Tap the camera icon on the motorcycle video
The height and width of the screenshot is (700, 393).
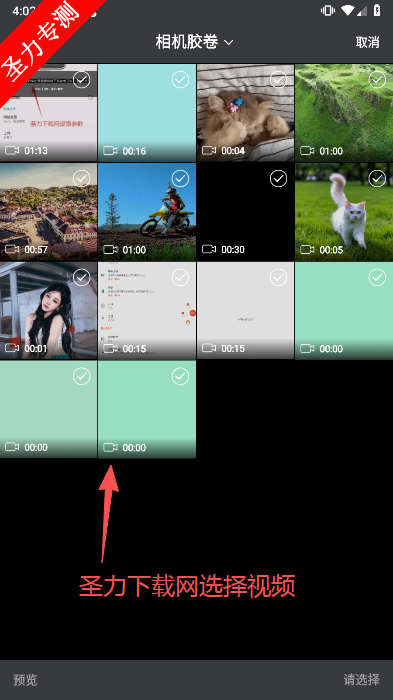coord(110,250)
